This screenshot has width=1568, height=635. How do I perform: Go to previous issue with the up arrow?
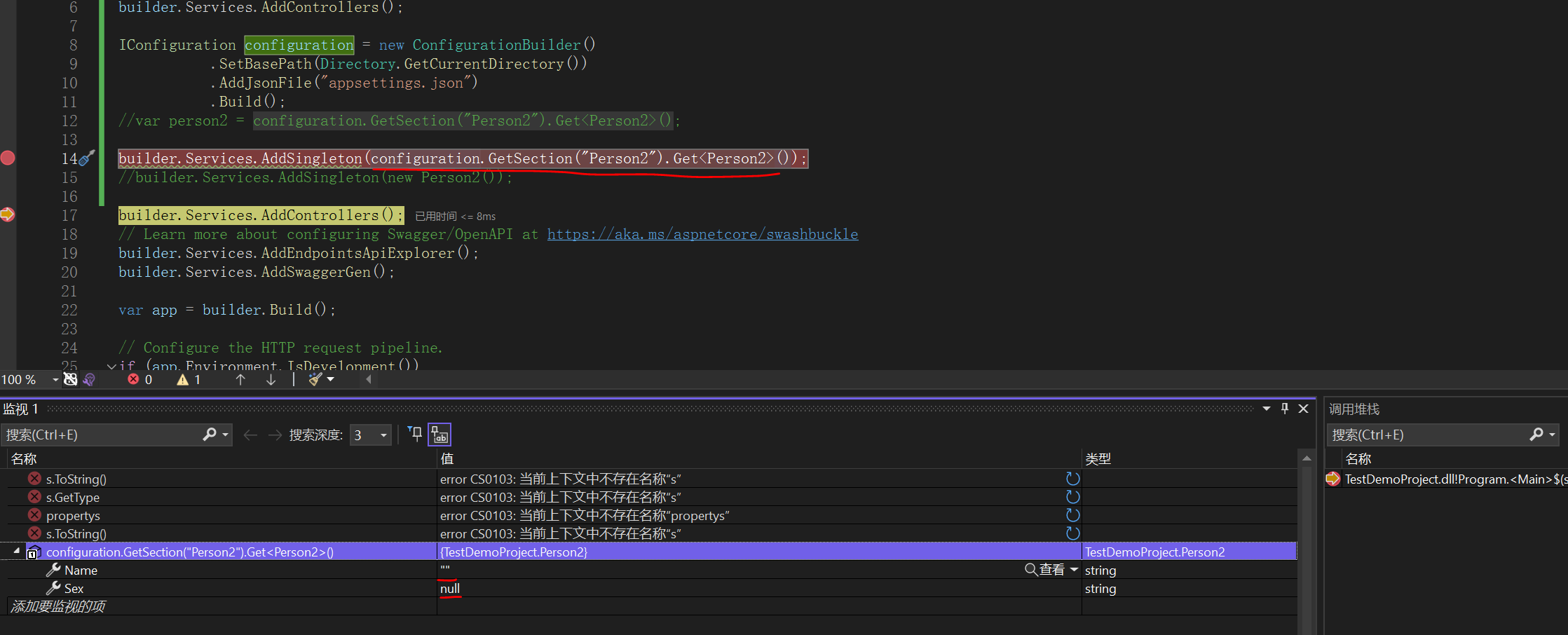pyautogui.click(x=240, y=379)
